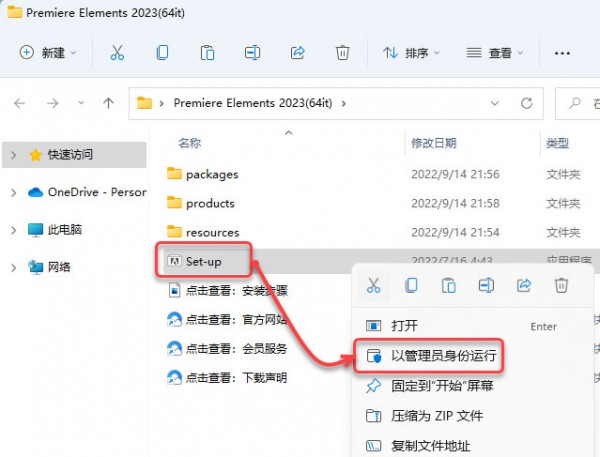Click the Delete icon in the context menu

click(561, 285)
